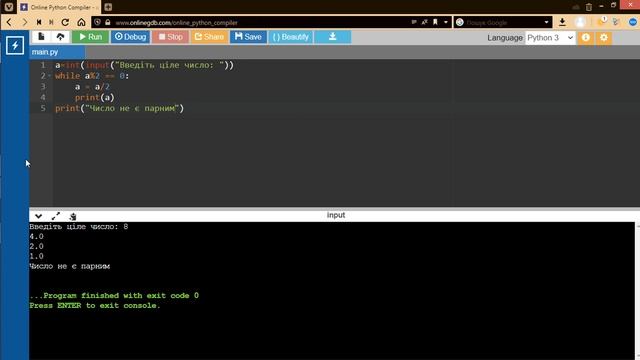Click the "Program finished with exit code 0" message
Image resolution: width=640 pixels, height=360 pixels.
pyautogui.click(x=114, y=296)
